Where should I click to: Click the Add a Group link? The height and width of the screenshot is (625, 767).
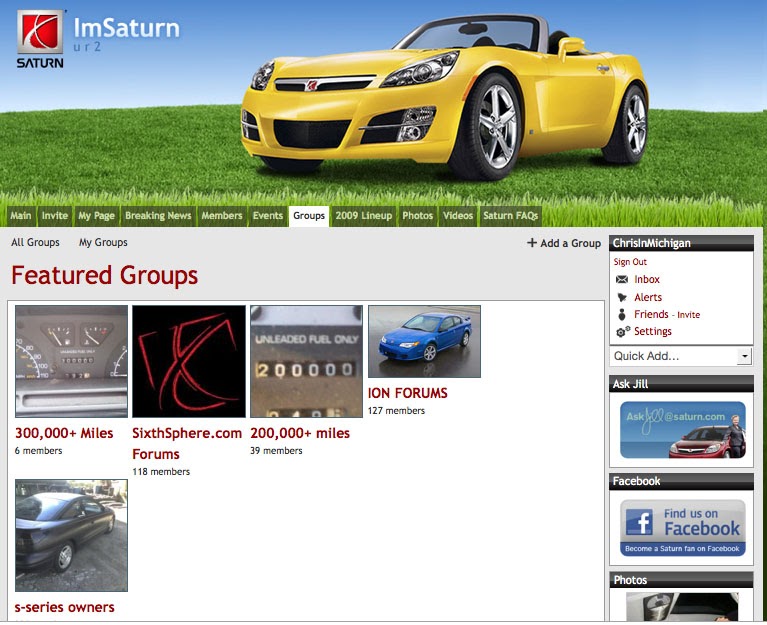pos(570,243)
